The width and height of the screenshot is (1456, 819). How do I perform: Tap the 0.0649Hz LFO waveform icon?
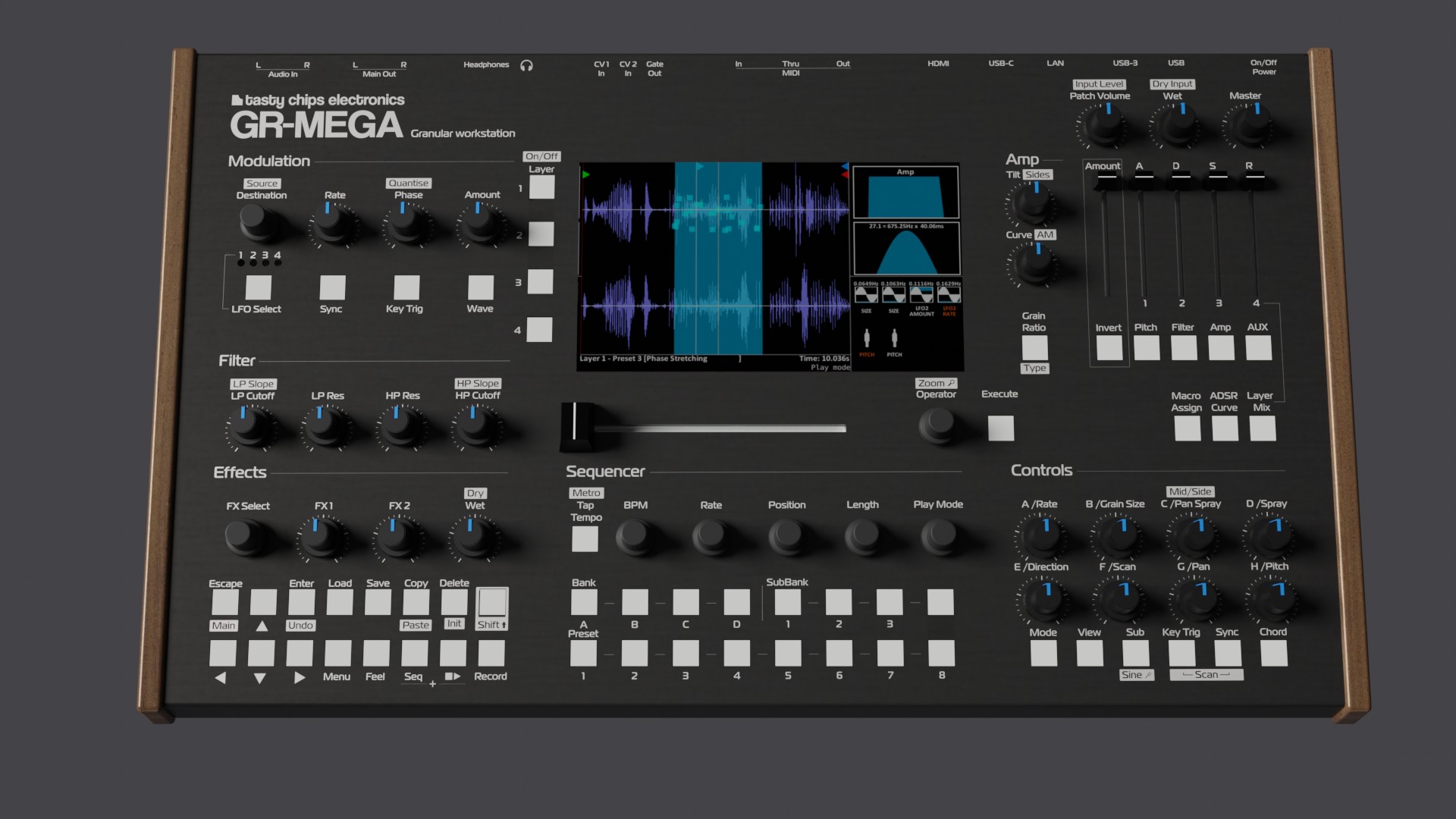tap(865, 294)
